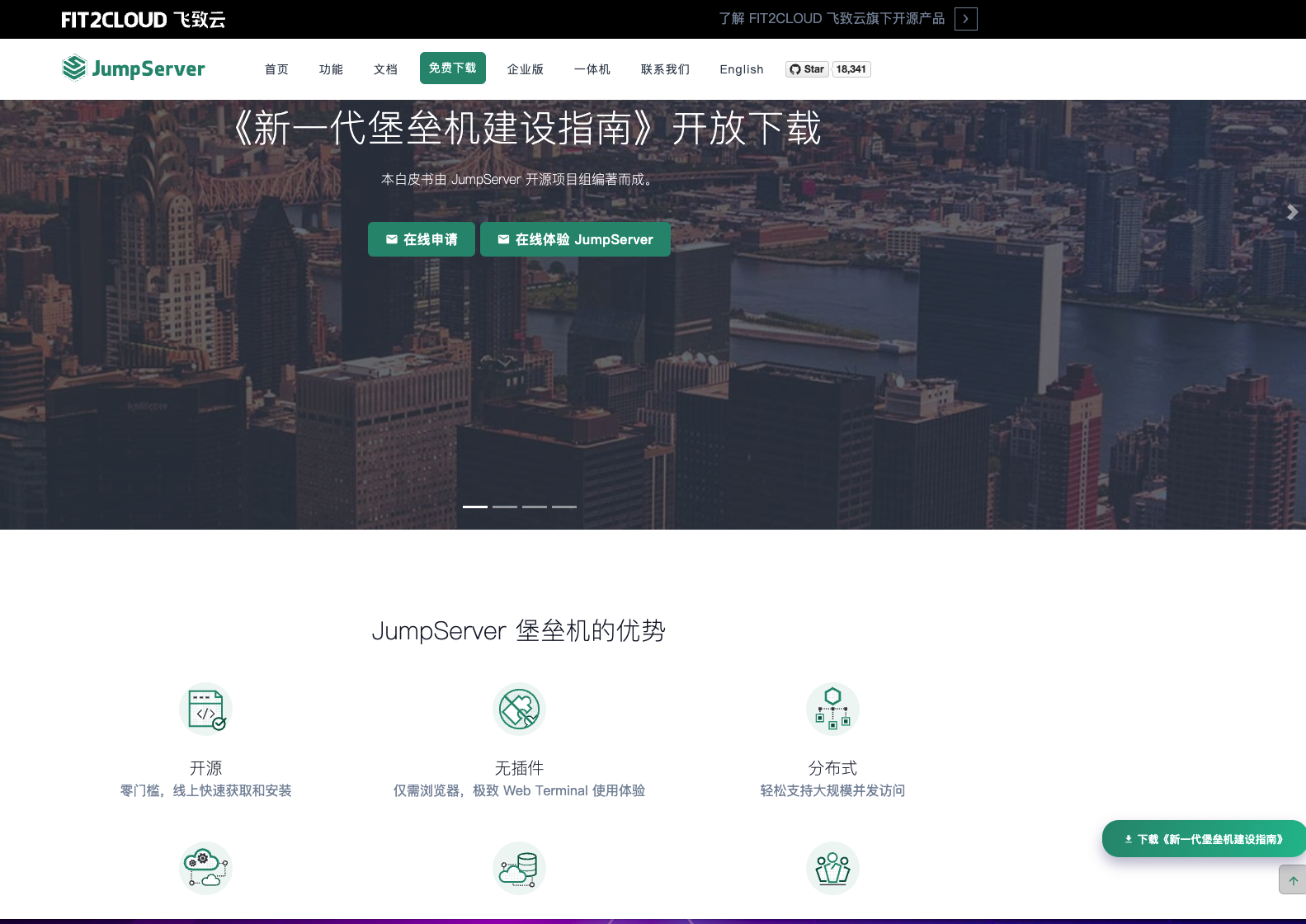Open the 文档 menu item
This screenshot has height=924, width=1306.
[385, 69]
